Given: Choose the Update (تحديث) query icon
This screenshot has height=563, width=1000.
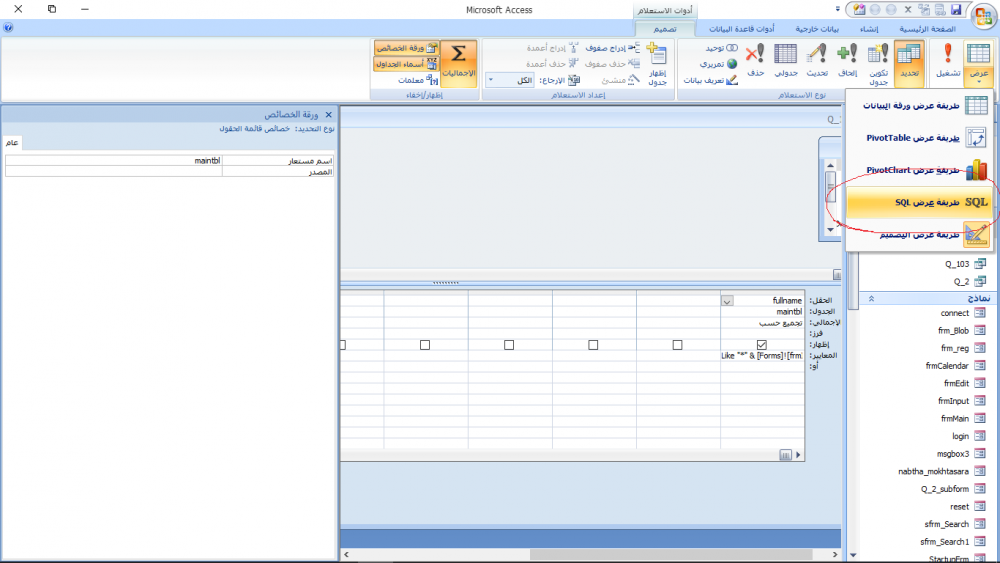Looking at the screenshot, I should click(817, 60).
